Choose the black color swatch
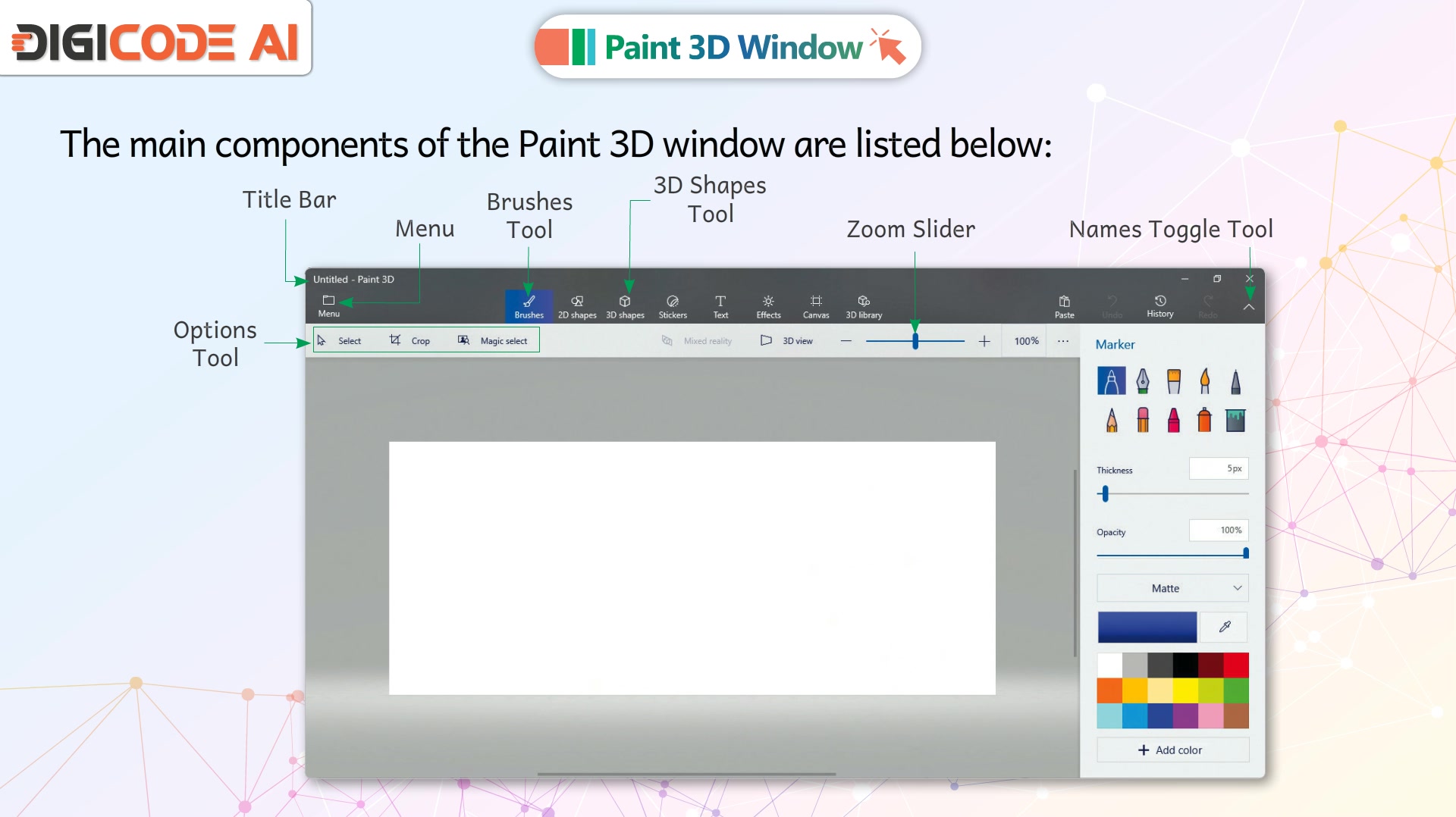 click(1185, 665)
